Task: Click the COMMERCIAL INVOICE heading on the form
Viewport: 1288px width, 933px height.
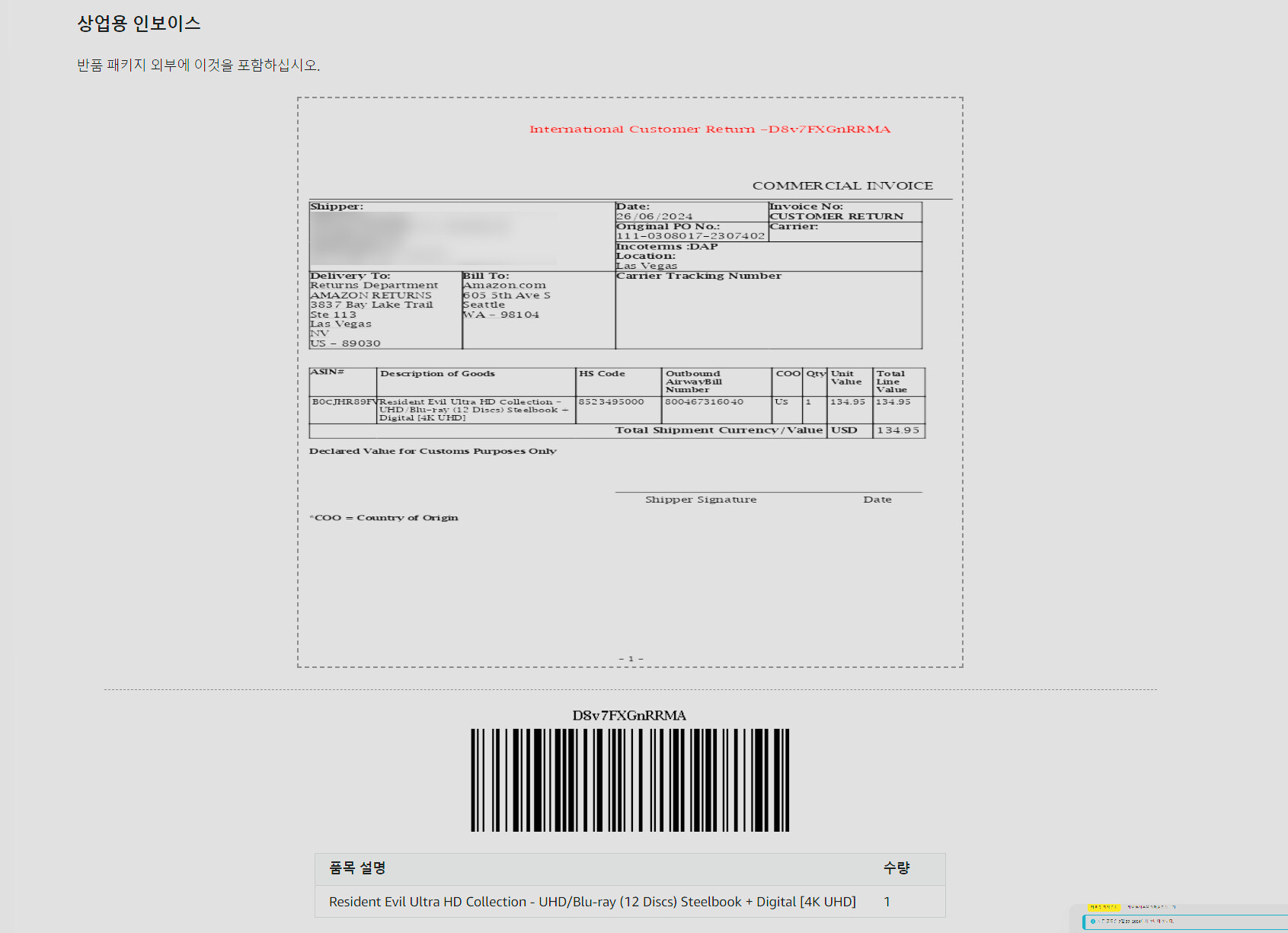Action: click(842, 186)
